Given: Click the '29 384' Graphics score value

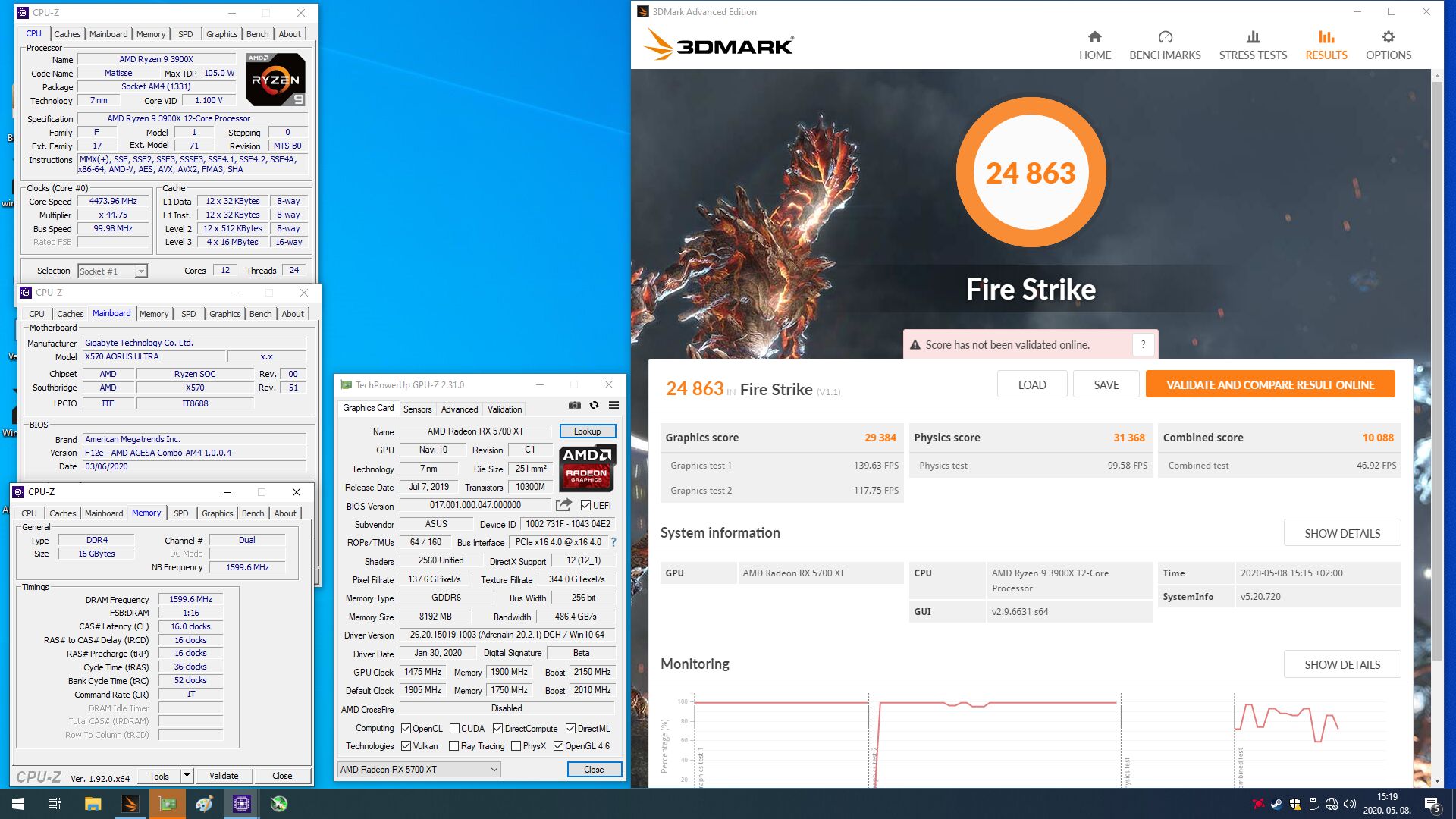Looking at the screenshot, I should (880, 438).
